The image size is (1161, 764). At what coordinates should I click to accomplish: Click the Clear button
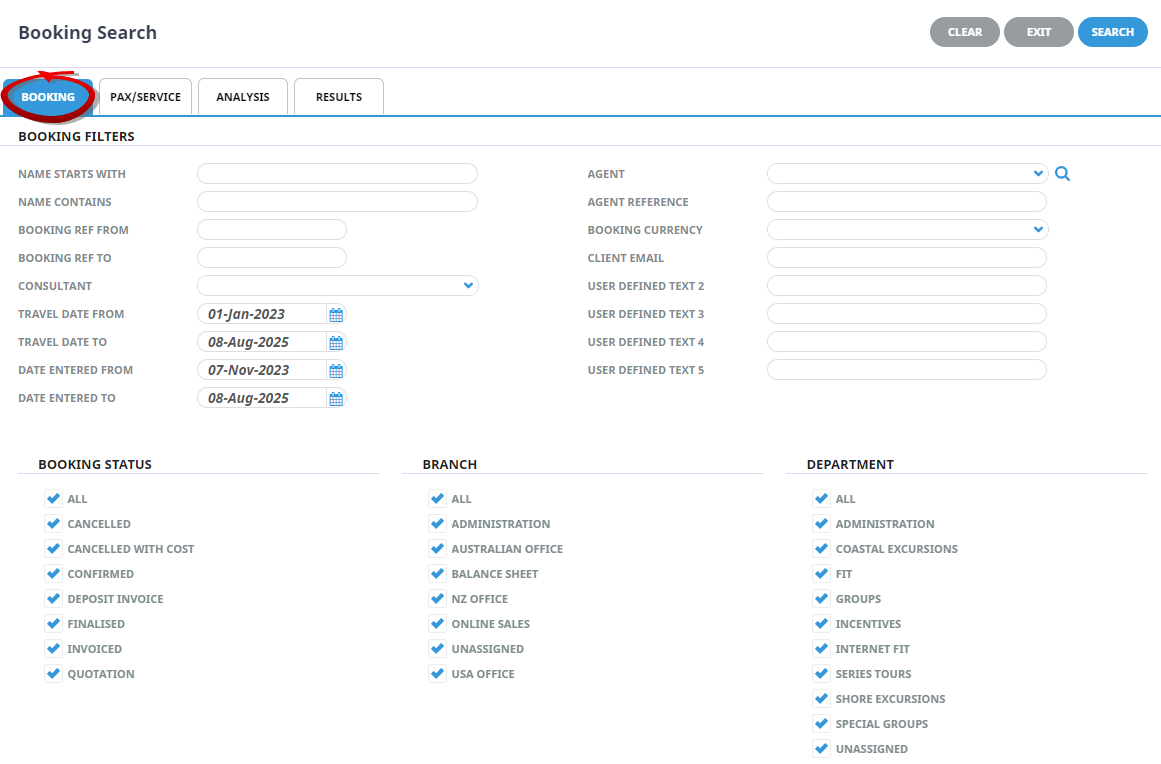pyautogui.click(x=964, y=32)
